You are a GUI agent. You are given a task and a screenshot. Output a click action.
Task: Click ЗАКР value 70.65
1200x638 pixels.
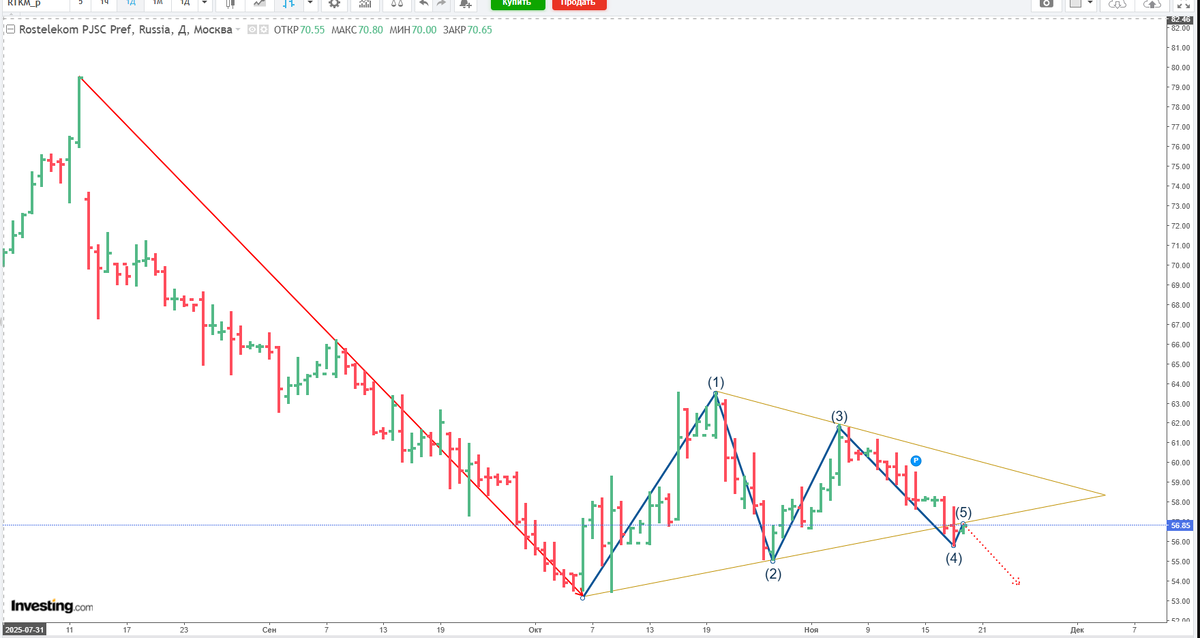click(x=479, y=30)
